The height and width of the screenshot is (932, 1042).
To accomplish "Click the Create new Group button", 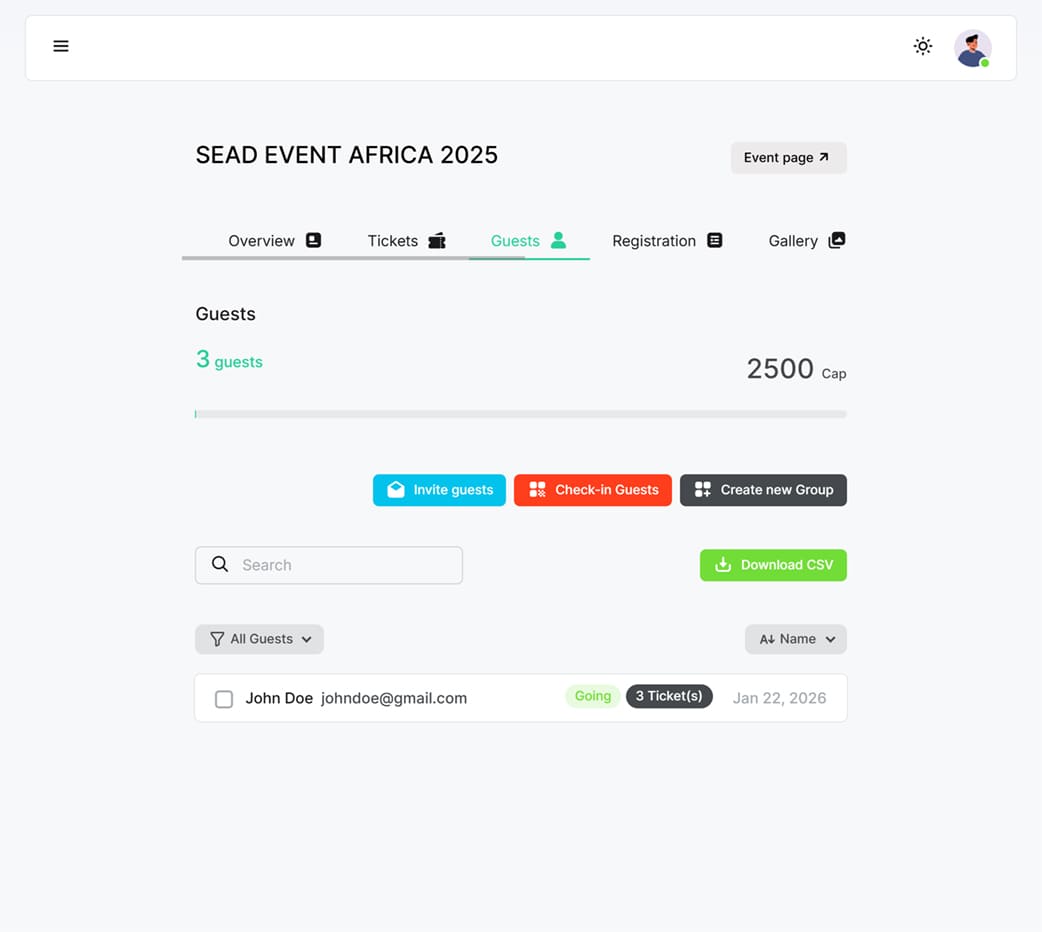I will (x=763, y=490).
